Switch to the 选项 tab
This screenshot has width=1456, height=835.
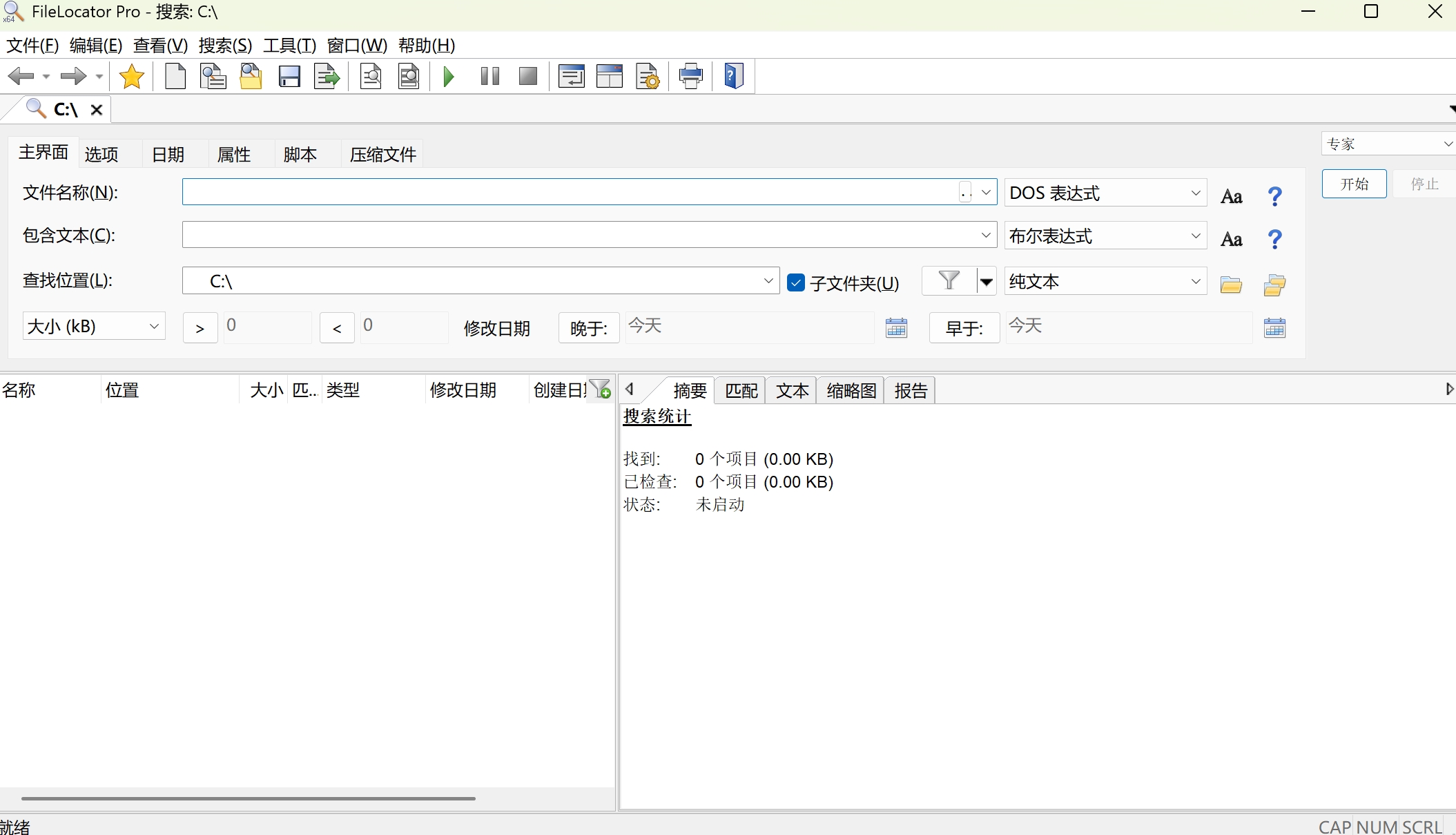pos(101,154)
